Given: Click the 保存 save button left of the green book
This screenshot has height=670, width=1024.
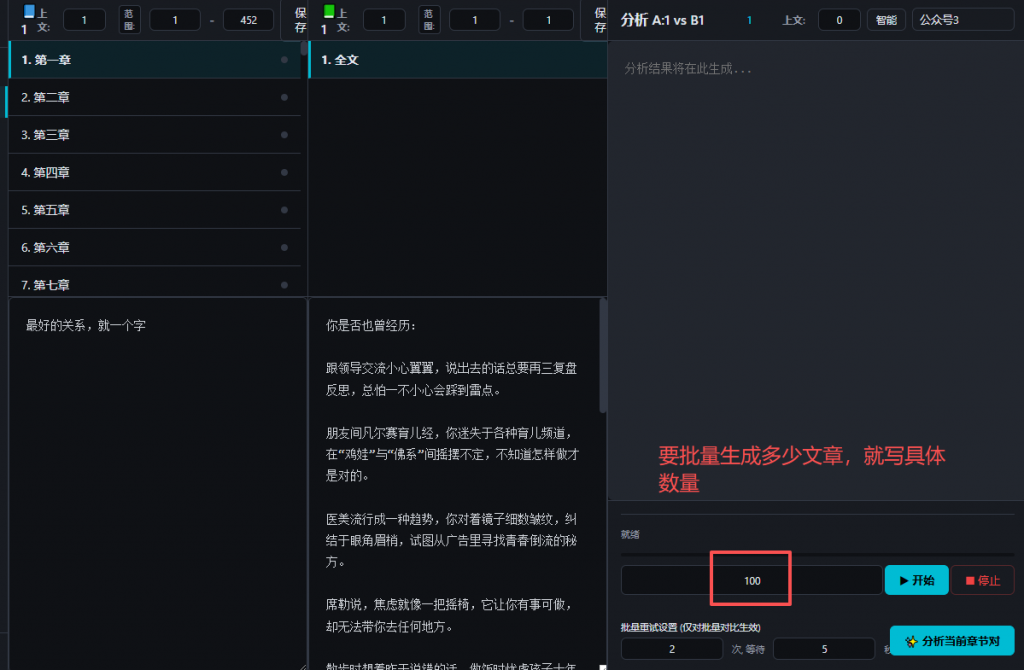Looking at the screenshot, I should (301, 20).
